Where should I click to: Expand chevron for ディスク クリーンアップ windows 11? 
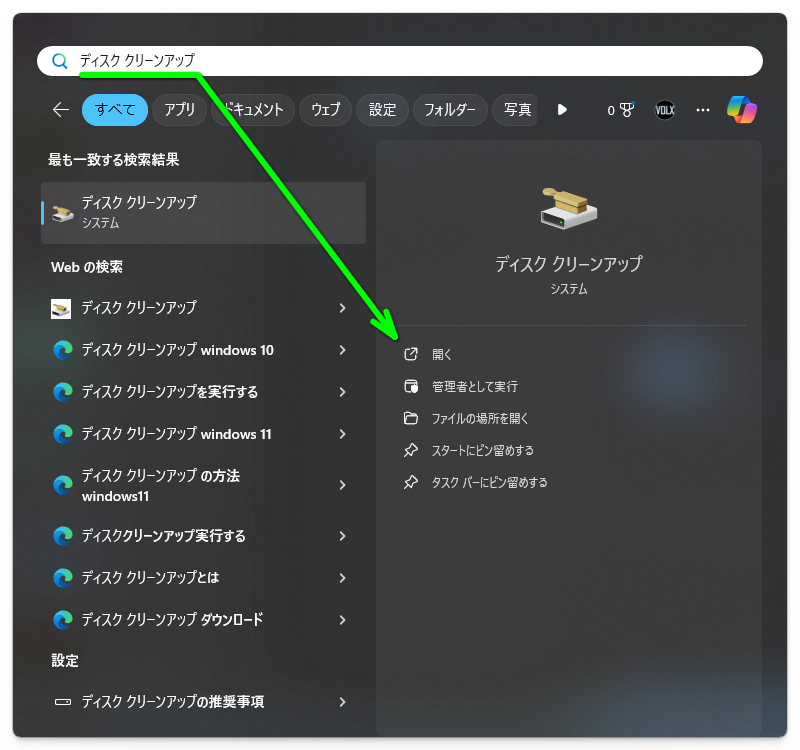(342, 434)
